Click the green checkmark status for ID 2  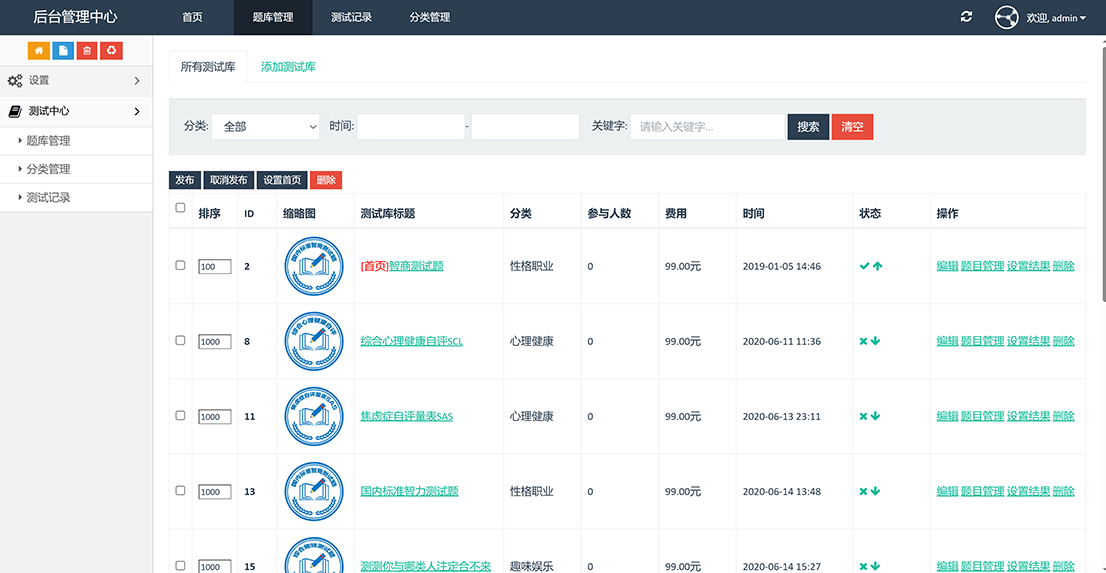[x=863, y=266]
